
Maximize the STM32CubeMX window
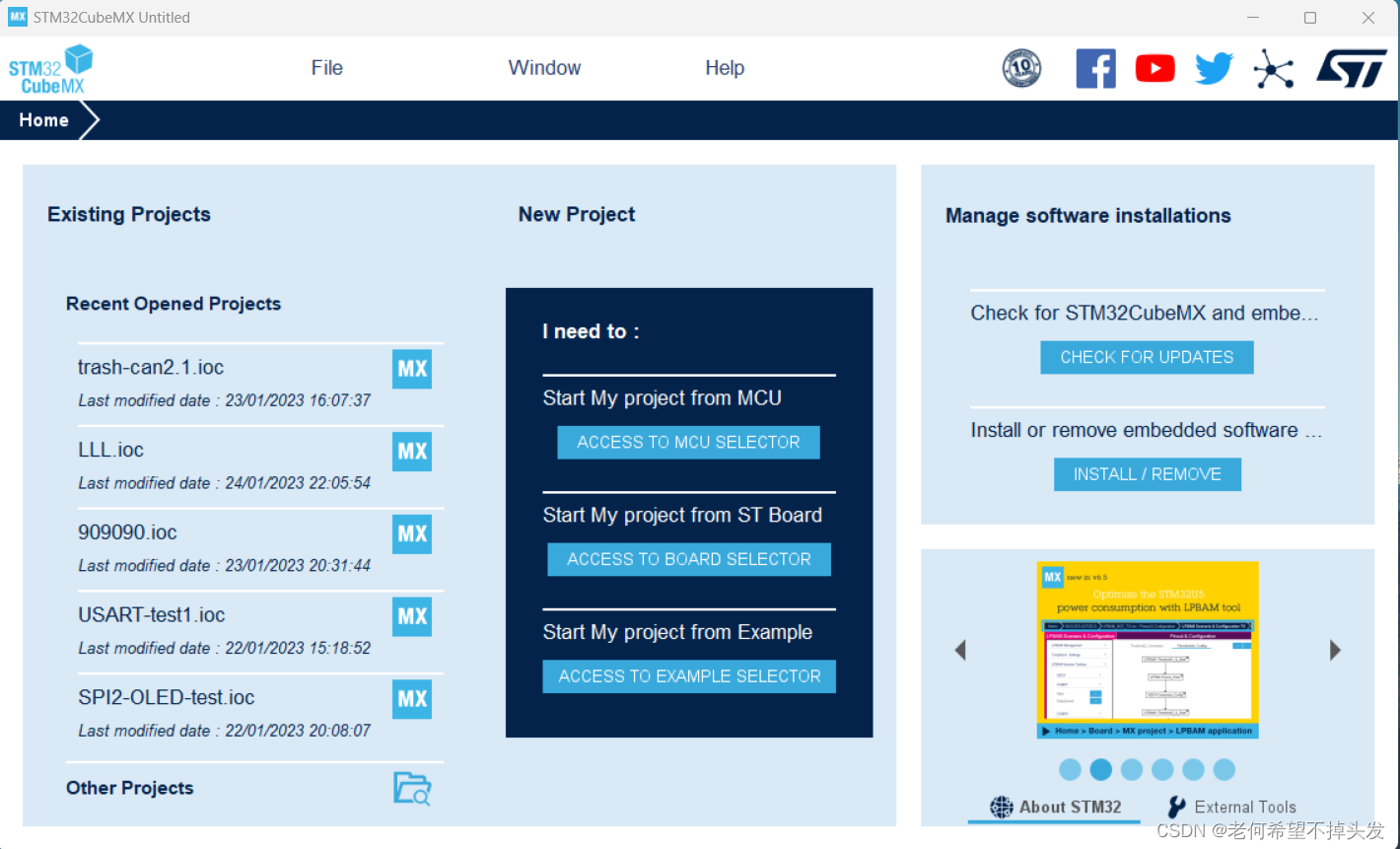(x=1310, y=18)
